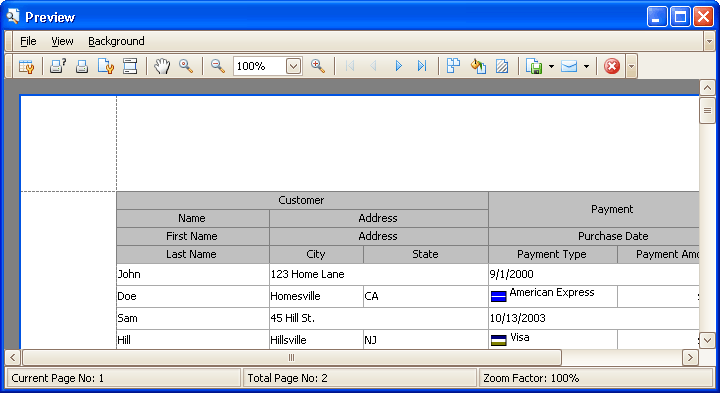Click the Visa payment cell
The height and width of the screenshot is (393, 720).
tap(553, 340)
